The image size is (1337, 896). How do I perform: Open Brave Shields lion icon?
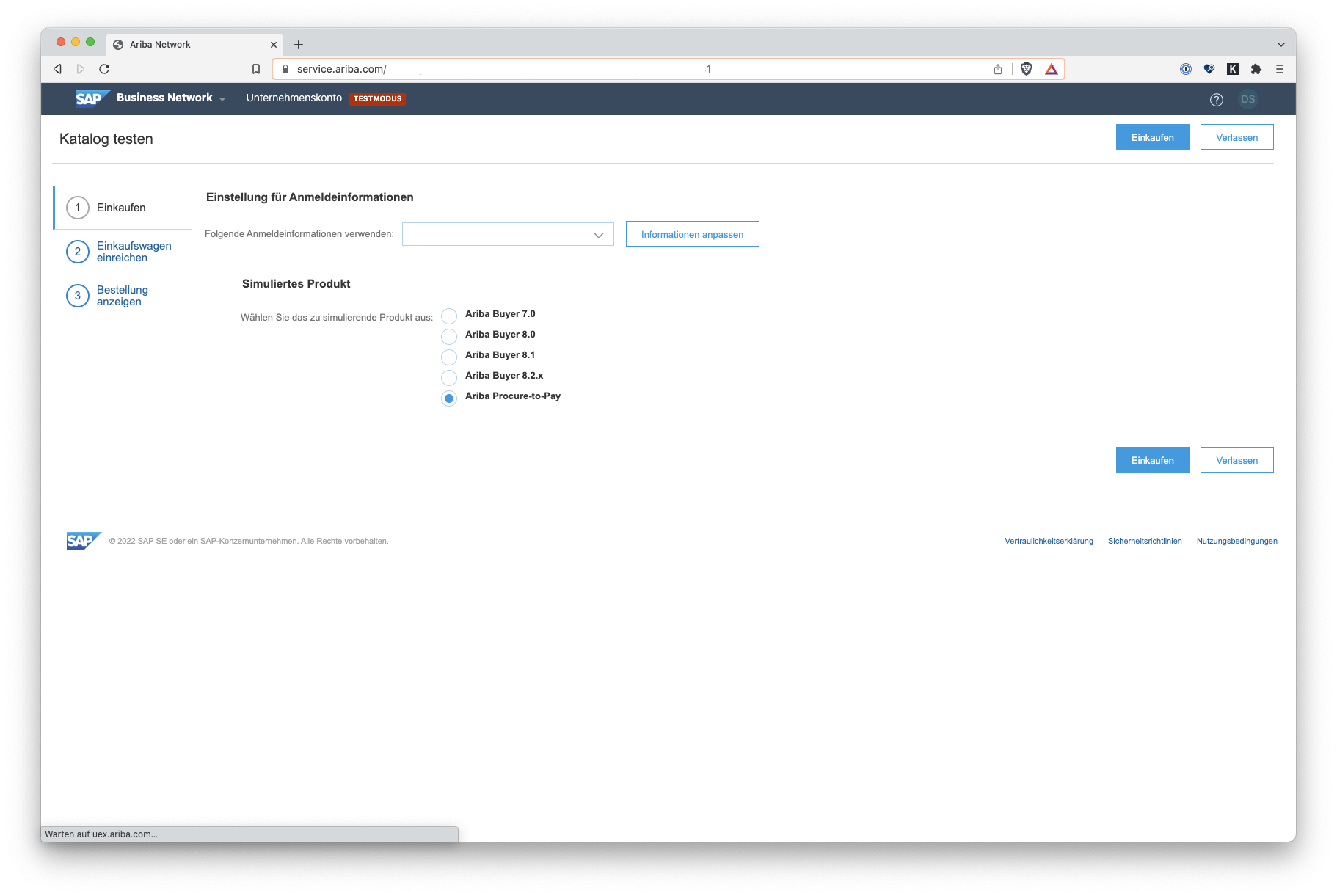[x=1027, y=69]
